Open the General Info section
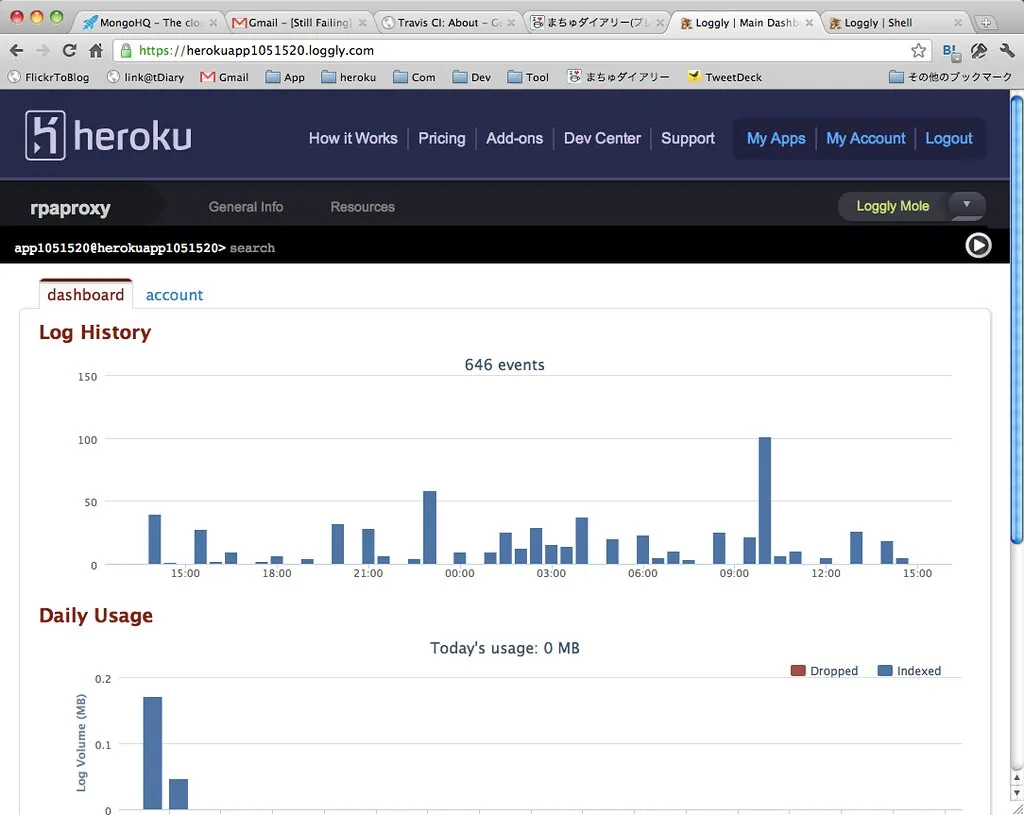The height and width of the screenshot is (815, 1024). coord(246,207)
